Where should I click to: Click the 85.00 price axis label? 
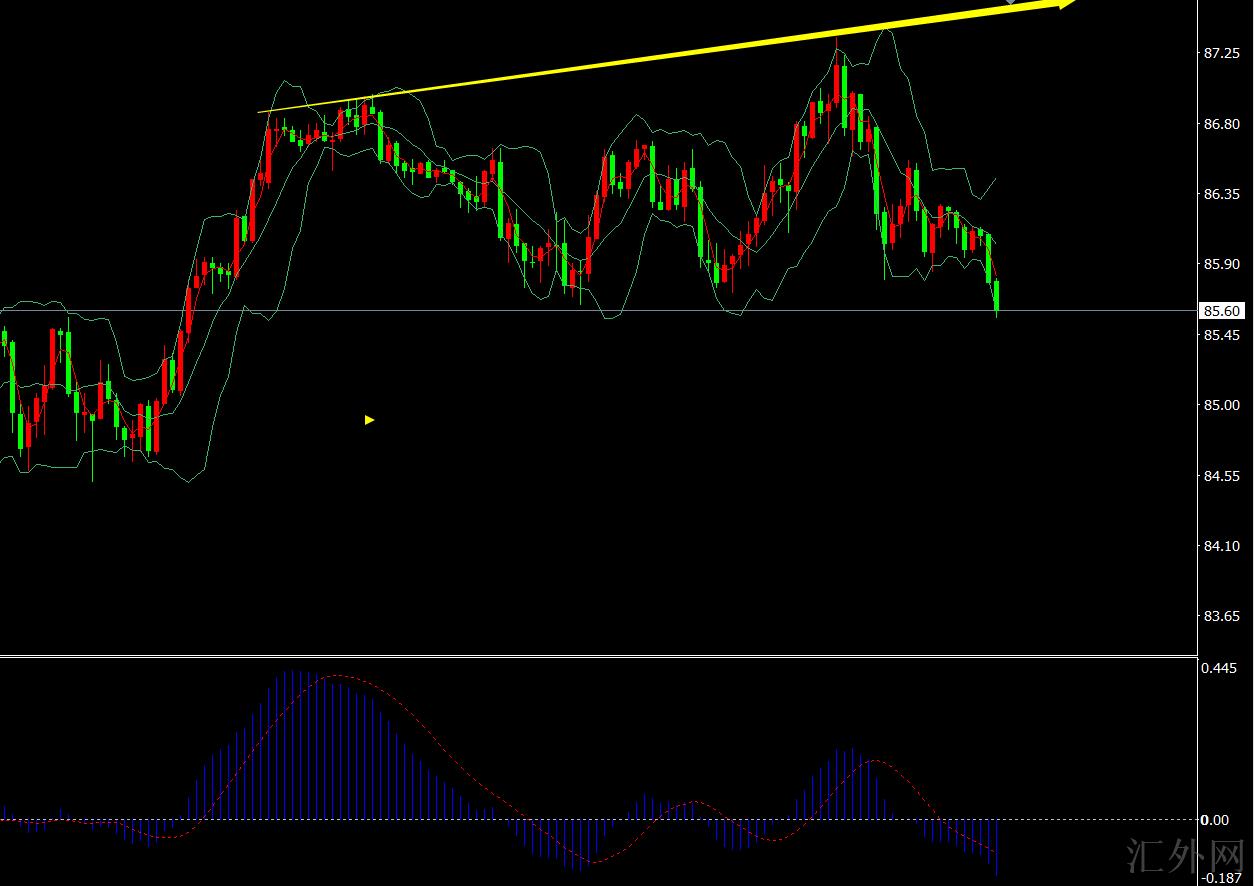coord(1222,405)
